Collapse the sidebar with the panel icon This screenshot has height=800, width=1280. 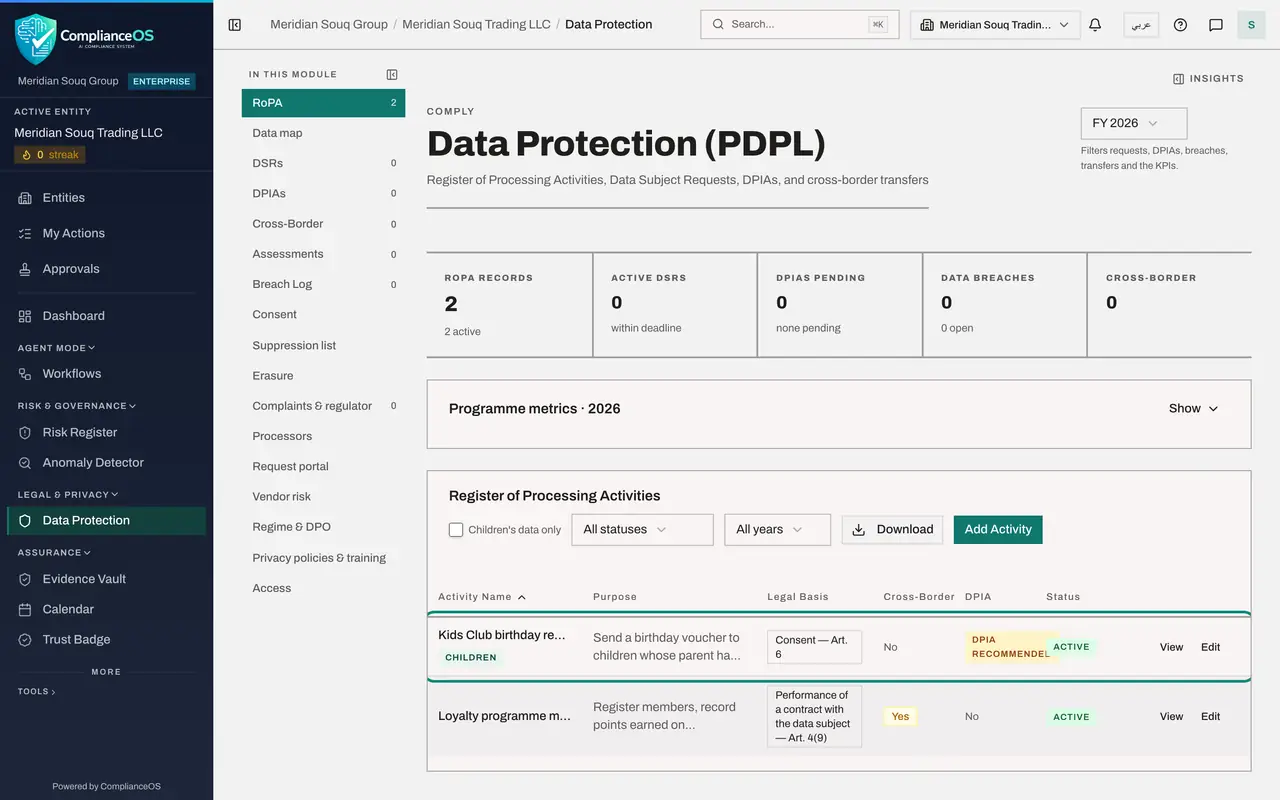(x=235, y=25)
